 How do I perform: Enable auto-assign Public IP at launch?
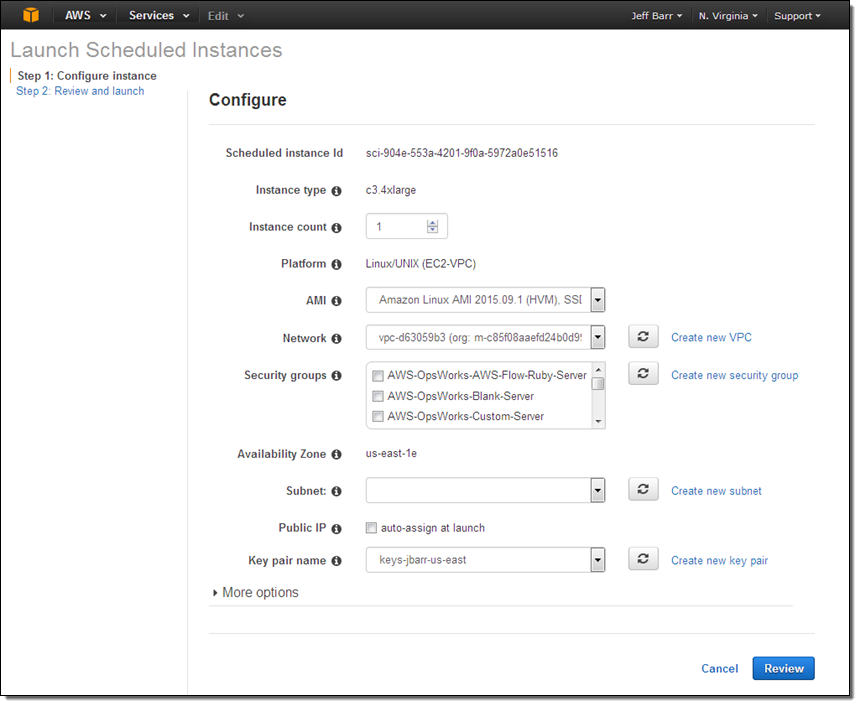tap(371, 527)
